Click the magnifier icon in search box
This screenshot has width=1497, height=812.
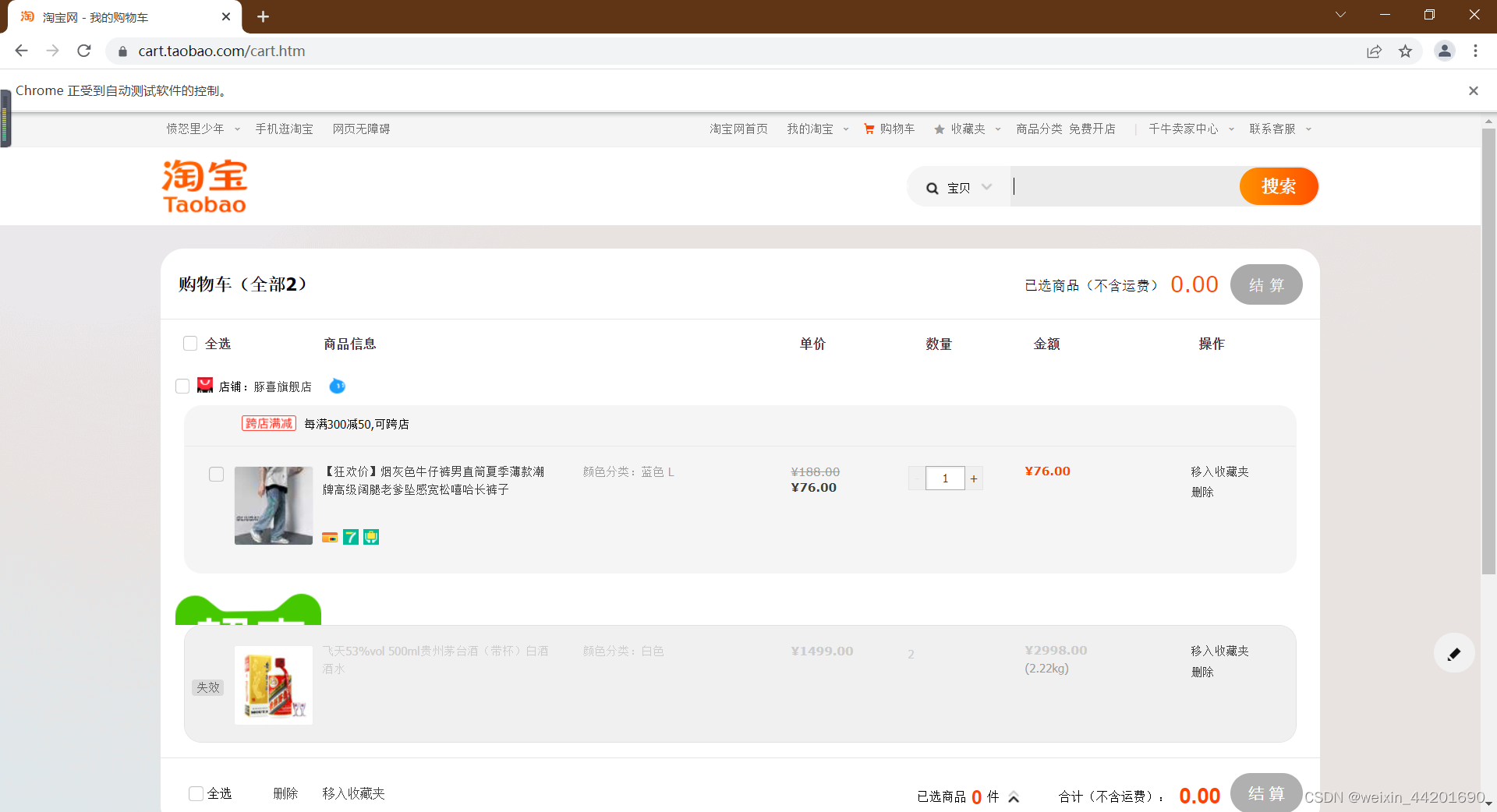tap(932, 188)
